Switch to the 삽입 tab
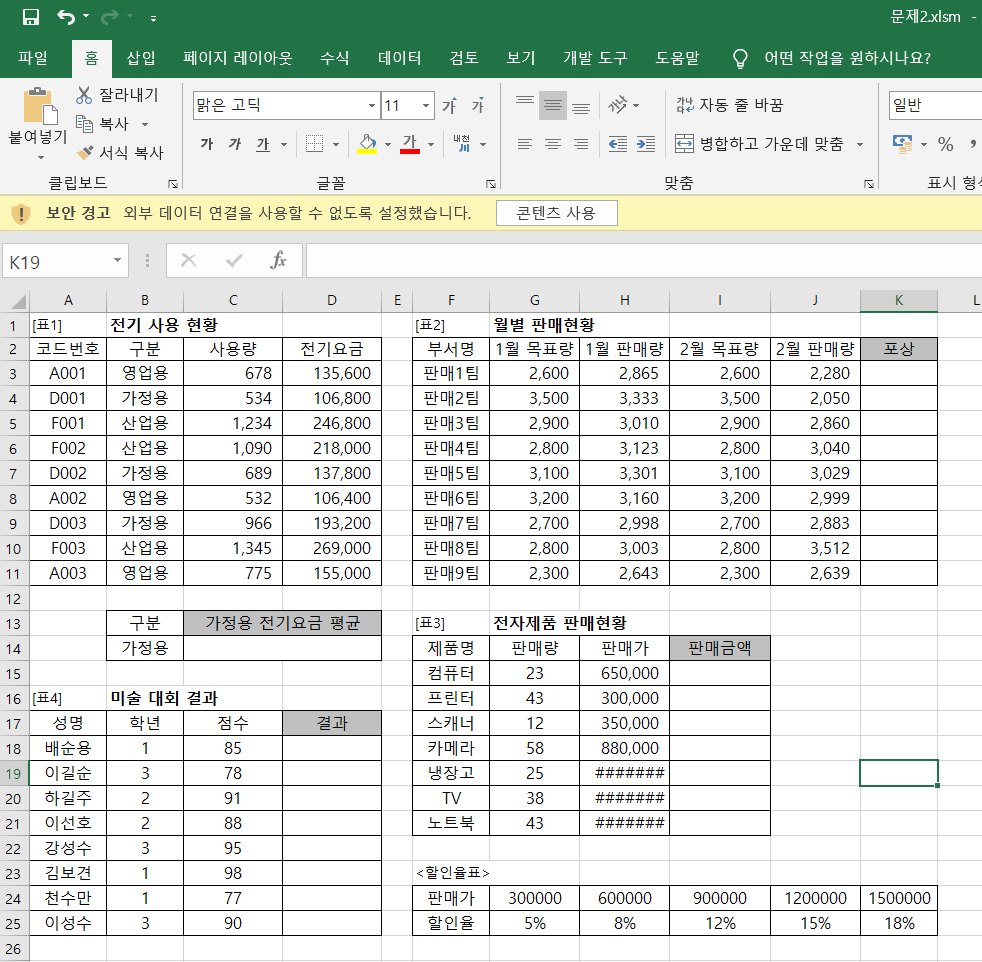Screen dimensions: 982x962 [x=141, y=58]
